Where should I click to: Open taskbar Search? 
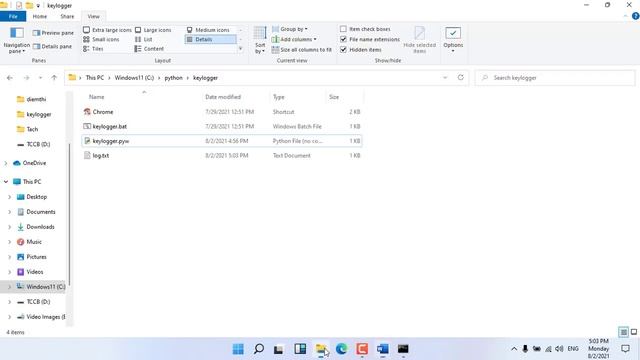(x=259, y=349)
